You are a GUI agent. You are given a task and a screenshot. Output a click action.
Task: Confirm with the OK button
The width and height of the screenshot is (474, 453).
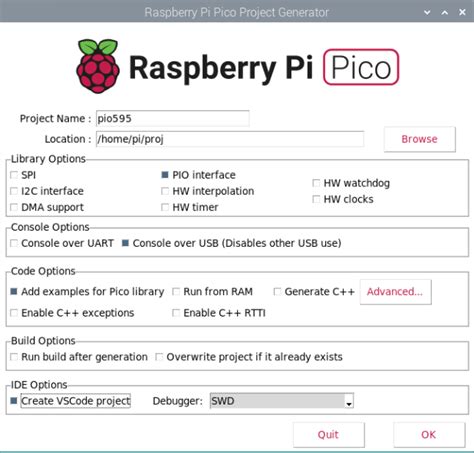pyautogui.click(x=429, y=435)
